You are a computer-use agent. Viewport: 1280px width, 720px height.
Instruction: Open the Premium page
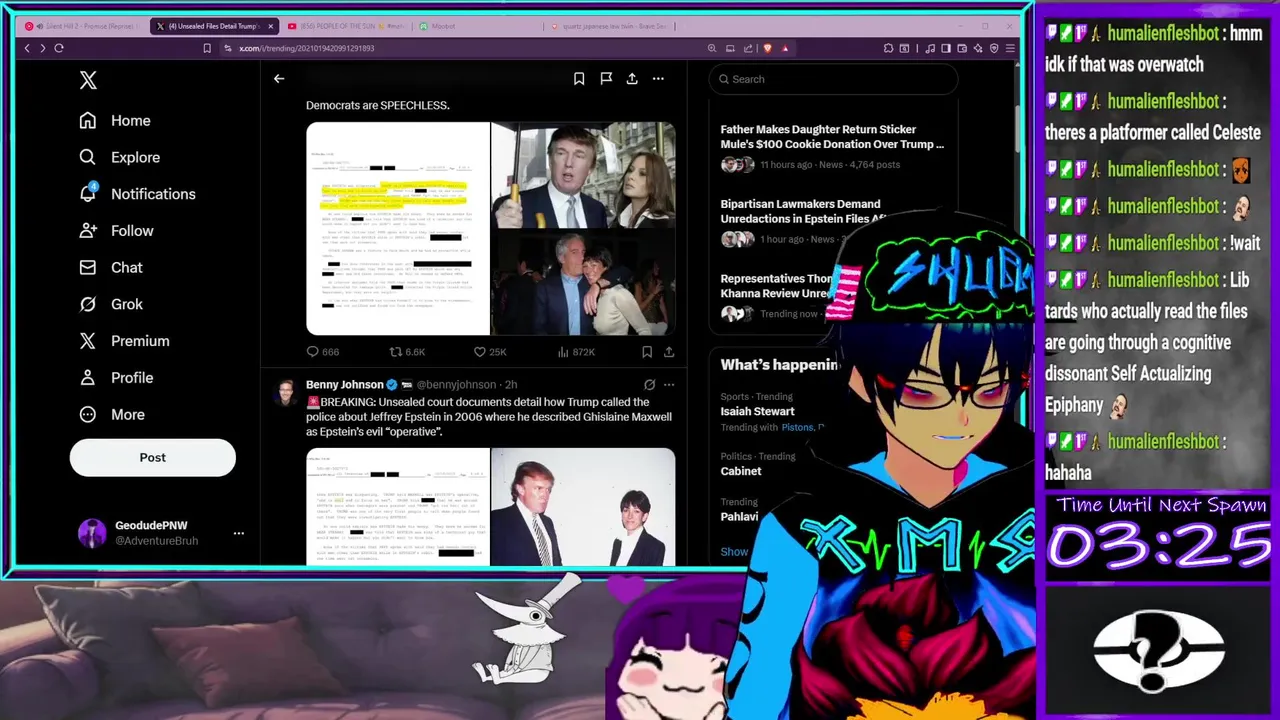[x=125, y=341]
